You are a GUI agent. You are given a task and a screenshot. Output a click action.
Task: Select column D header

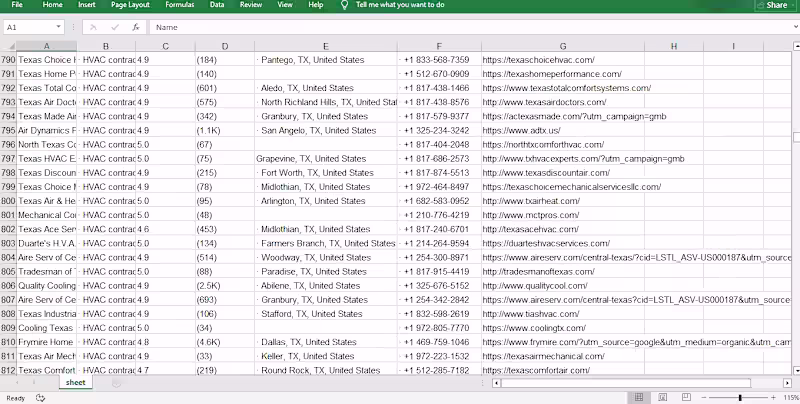[224, 46]
